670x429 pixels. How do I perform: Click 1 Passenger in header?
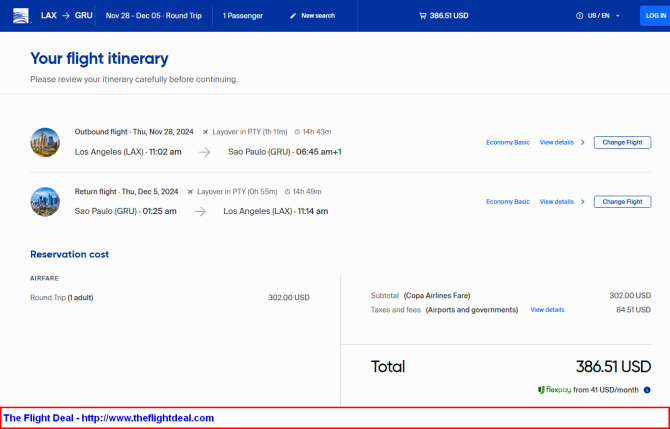(243, 16)
